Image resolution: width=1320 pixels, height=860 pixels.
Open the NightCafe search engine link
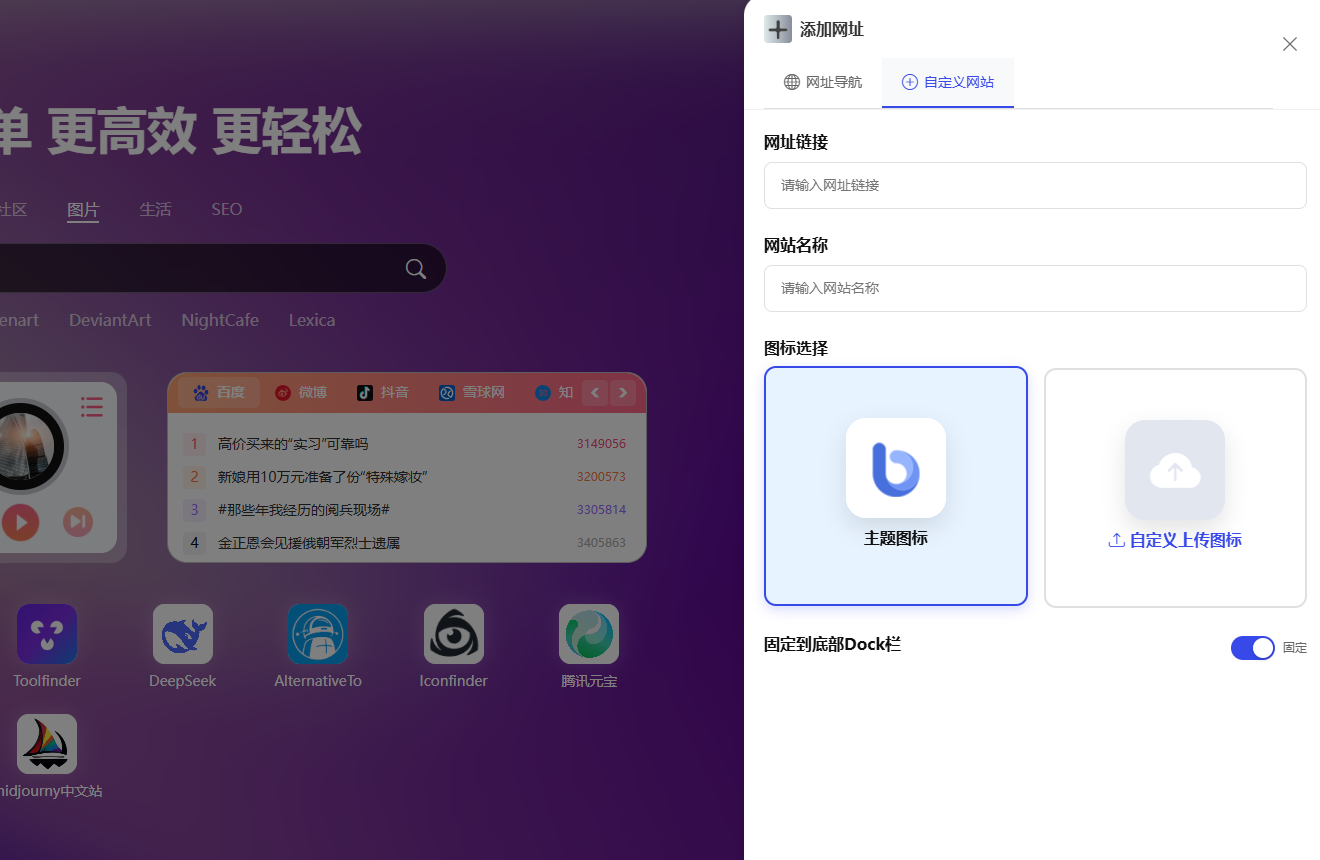coord(220,320)
